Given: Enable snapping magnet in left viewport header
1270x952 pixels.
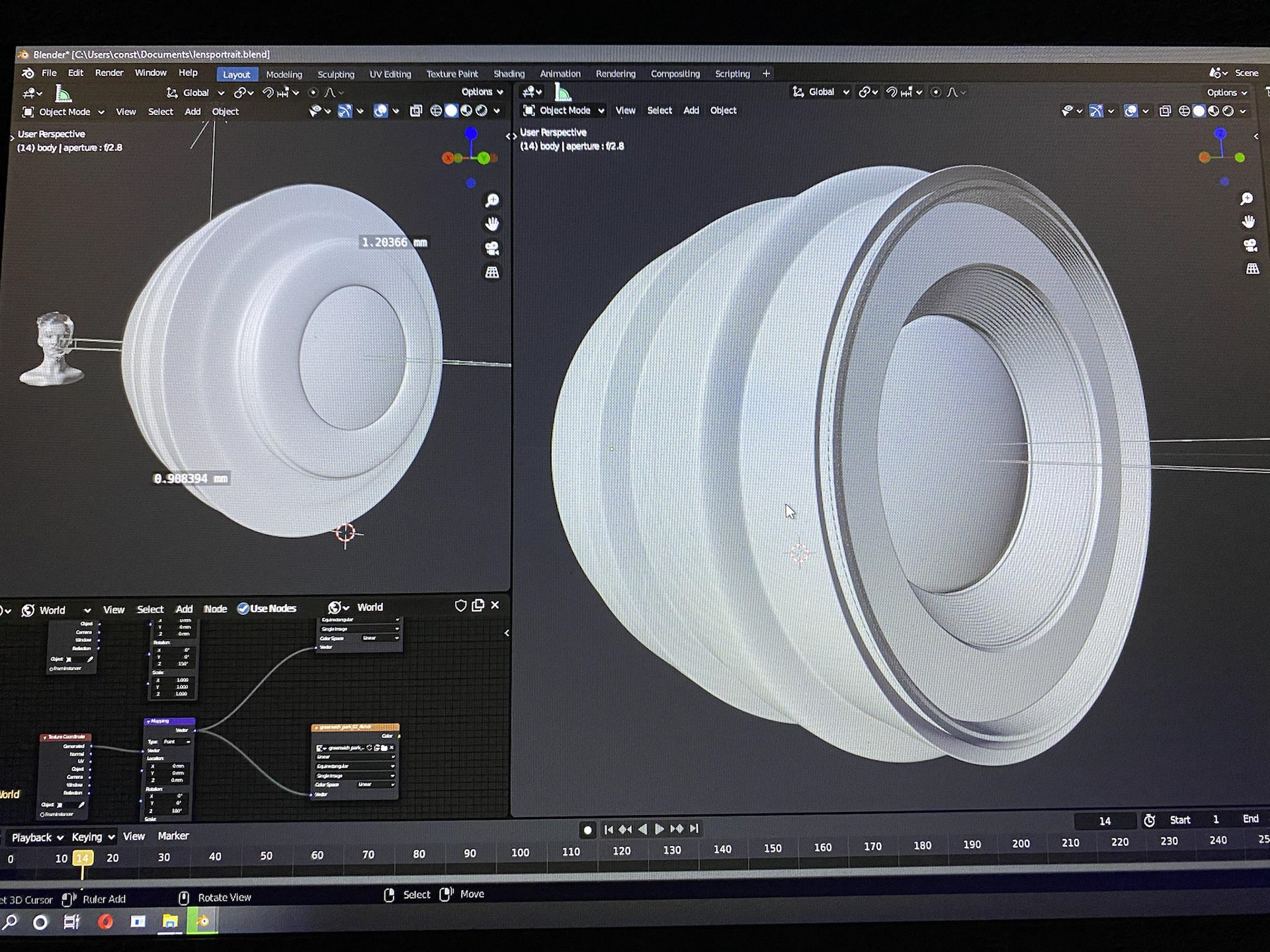Looking at the screenshot, I should tap(268, 93).
